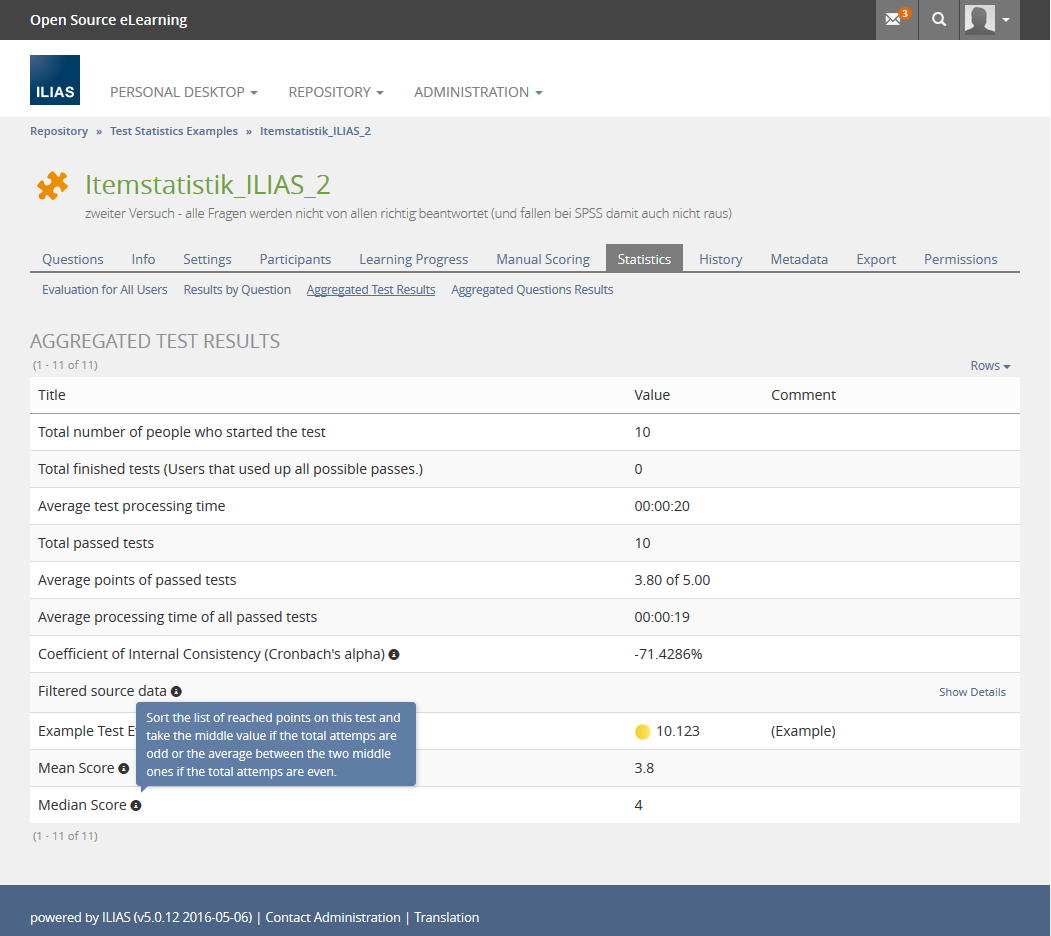Expand the Repository dropdown menu
The height and width of the screenshot is (936, 1051).
(336, 92)
